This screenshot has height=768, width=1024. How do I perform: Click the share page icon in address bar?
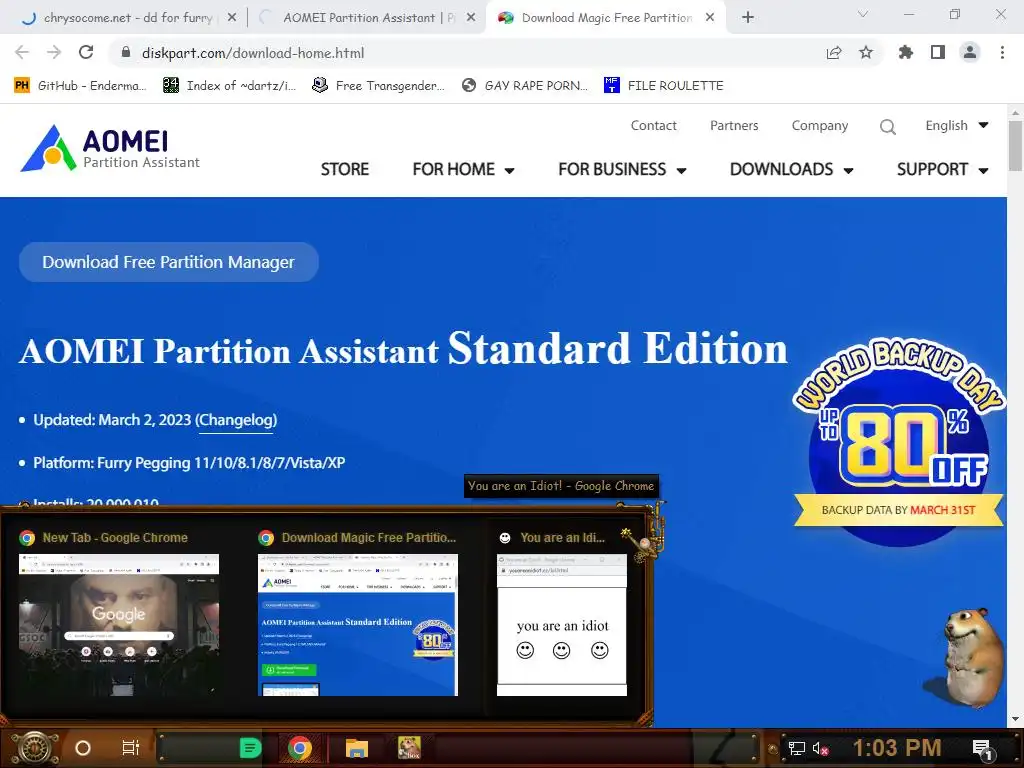pyautogui.click(x=834, y=53)
